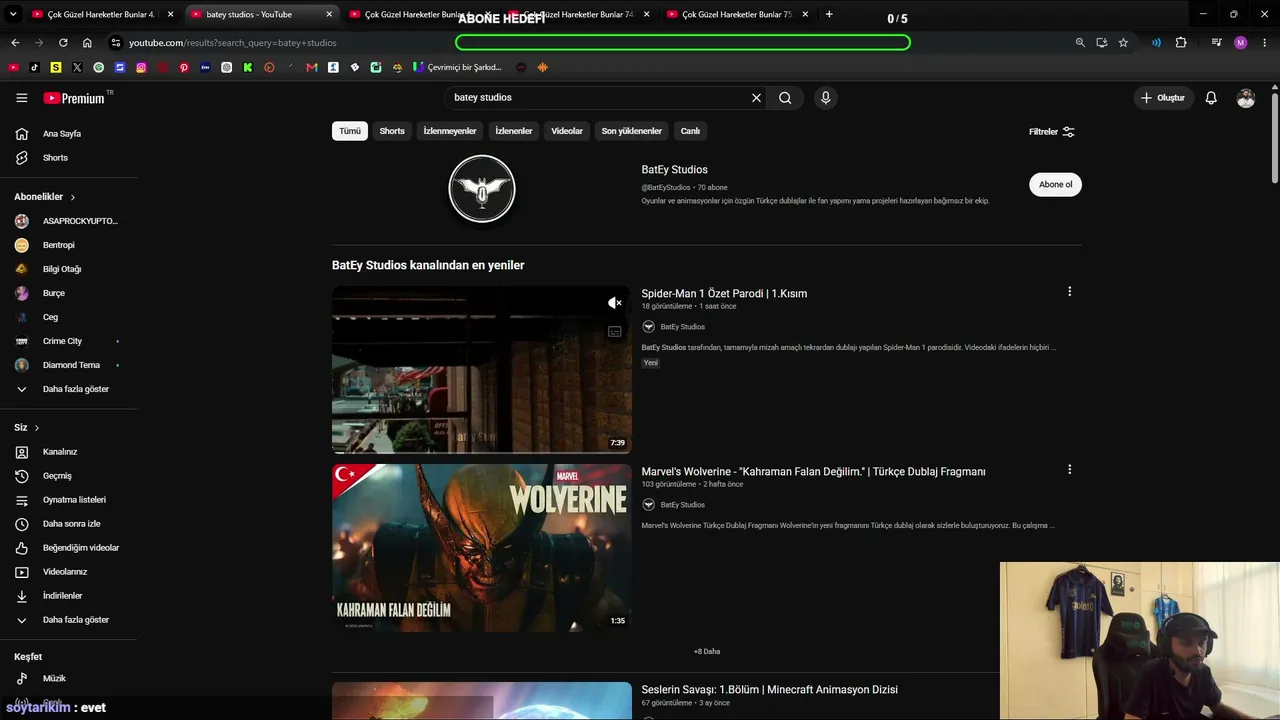This screenshot has height=720, width=1280.
Task: Go back in browser history
Action: click(x=15, y=43)
